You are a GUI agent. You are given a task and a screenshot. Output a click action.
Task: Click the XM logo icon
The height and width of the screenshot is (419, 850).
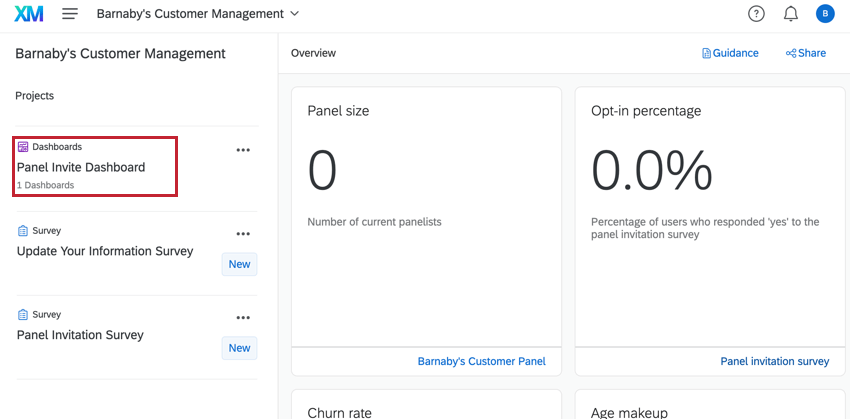coord(29,14)
